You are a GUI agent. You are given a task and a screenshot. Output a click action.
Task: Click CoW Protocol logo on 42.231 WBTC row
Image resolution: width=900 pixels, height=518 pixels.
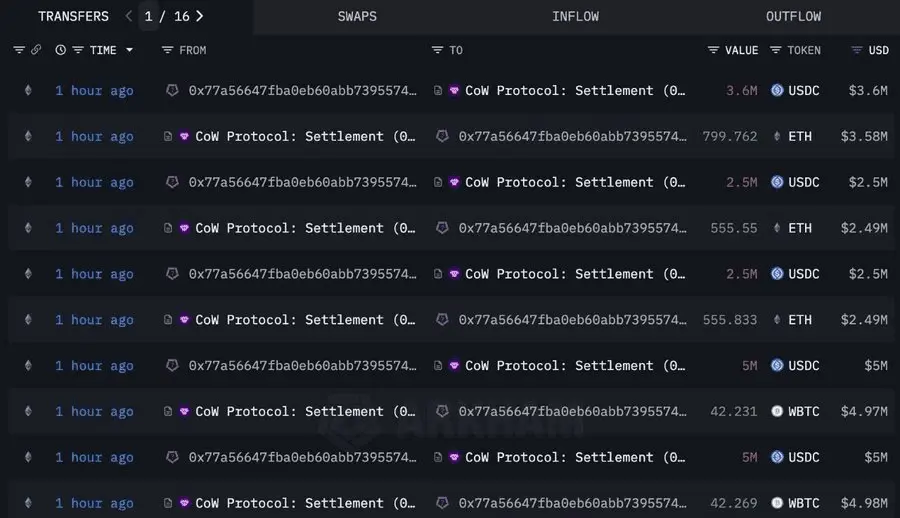[184, 411]
